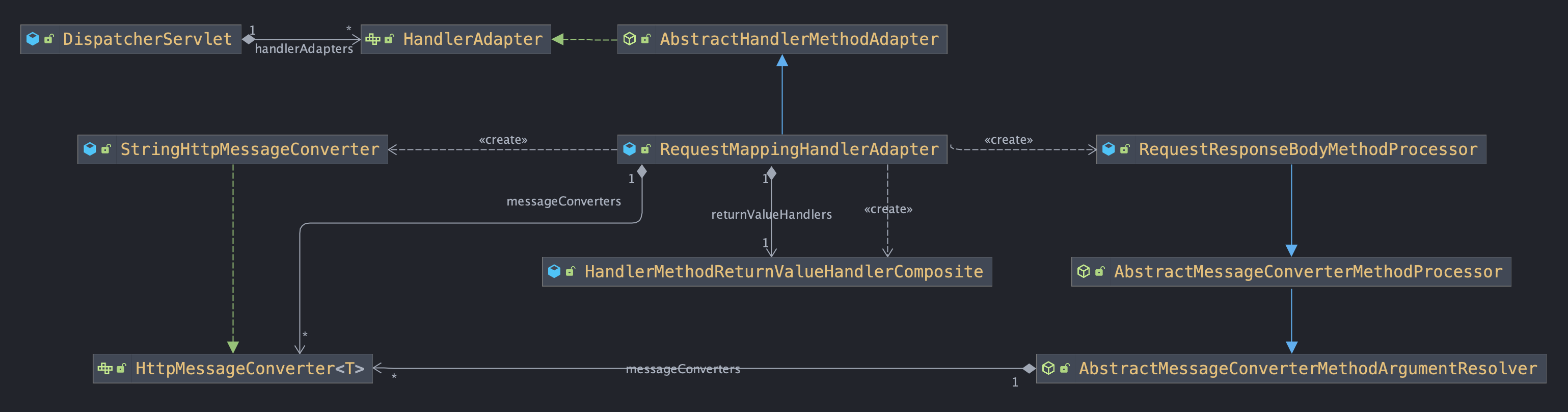Click the public lock icon beside DispatcherServlet
The width and height of the screenshot is (1568, 412).
click(x=49, y=39)
